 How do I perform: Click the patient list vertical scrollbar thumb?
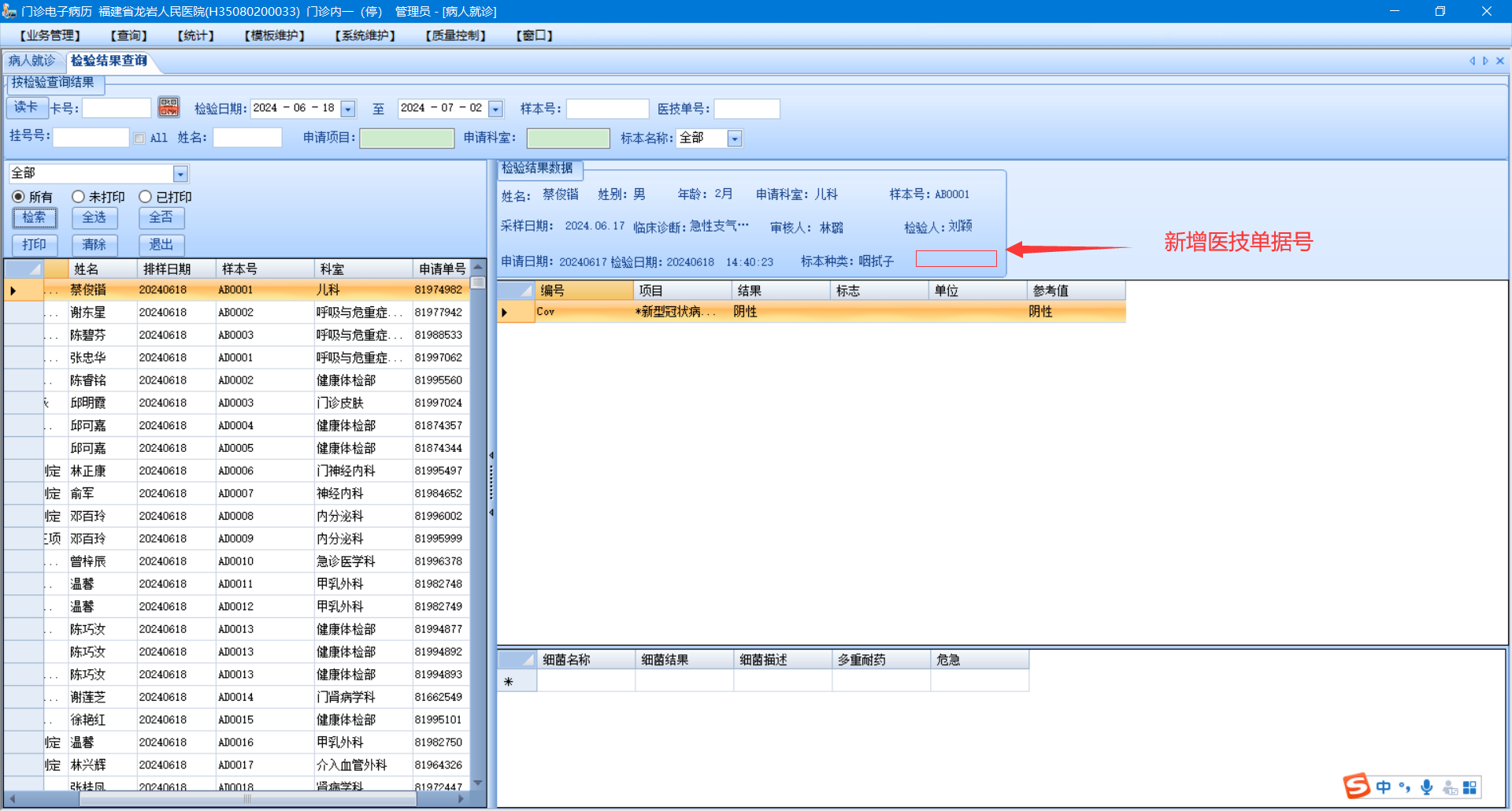tap(477, 283)
